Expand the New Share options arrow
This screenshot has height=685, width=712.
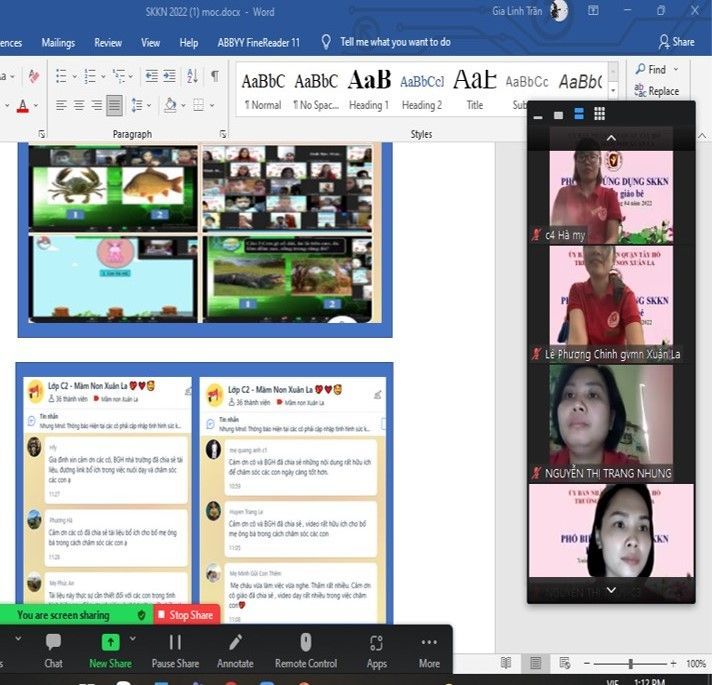[132, 638]
